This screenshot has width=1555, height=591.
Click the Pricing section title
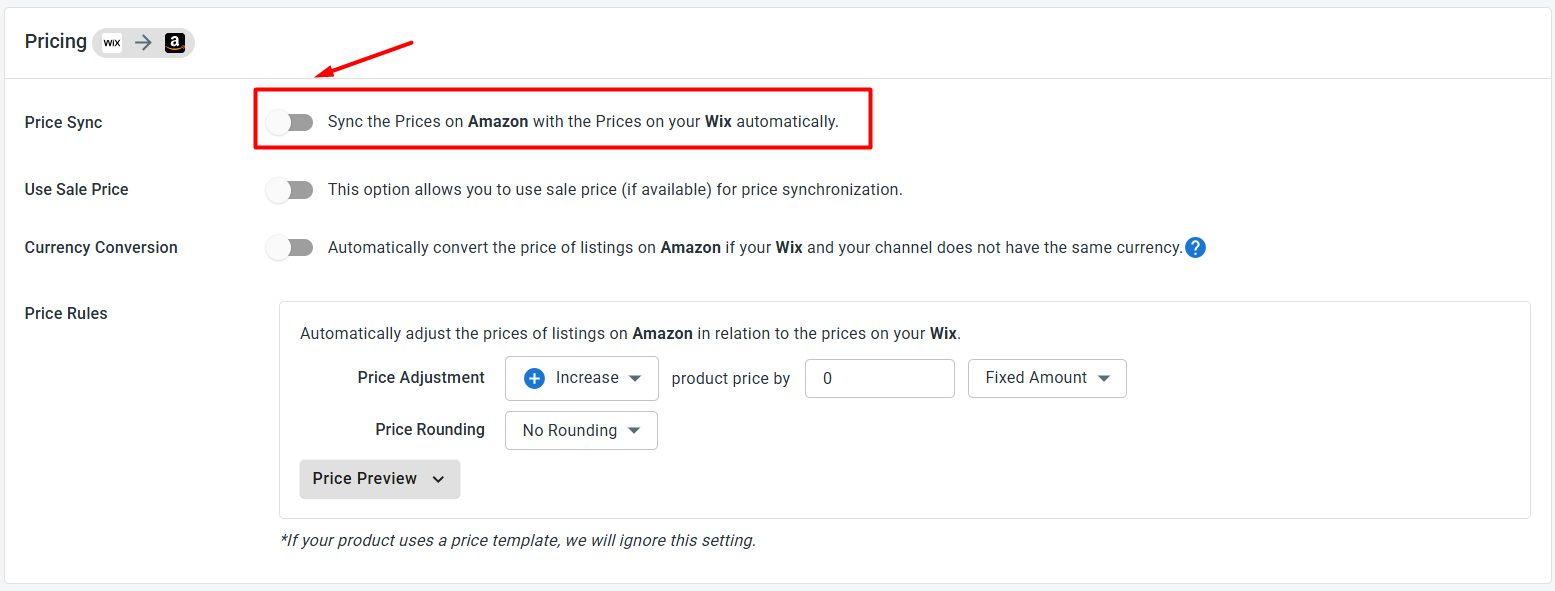pos(56,41)
